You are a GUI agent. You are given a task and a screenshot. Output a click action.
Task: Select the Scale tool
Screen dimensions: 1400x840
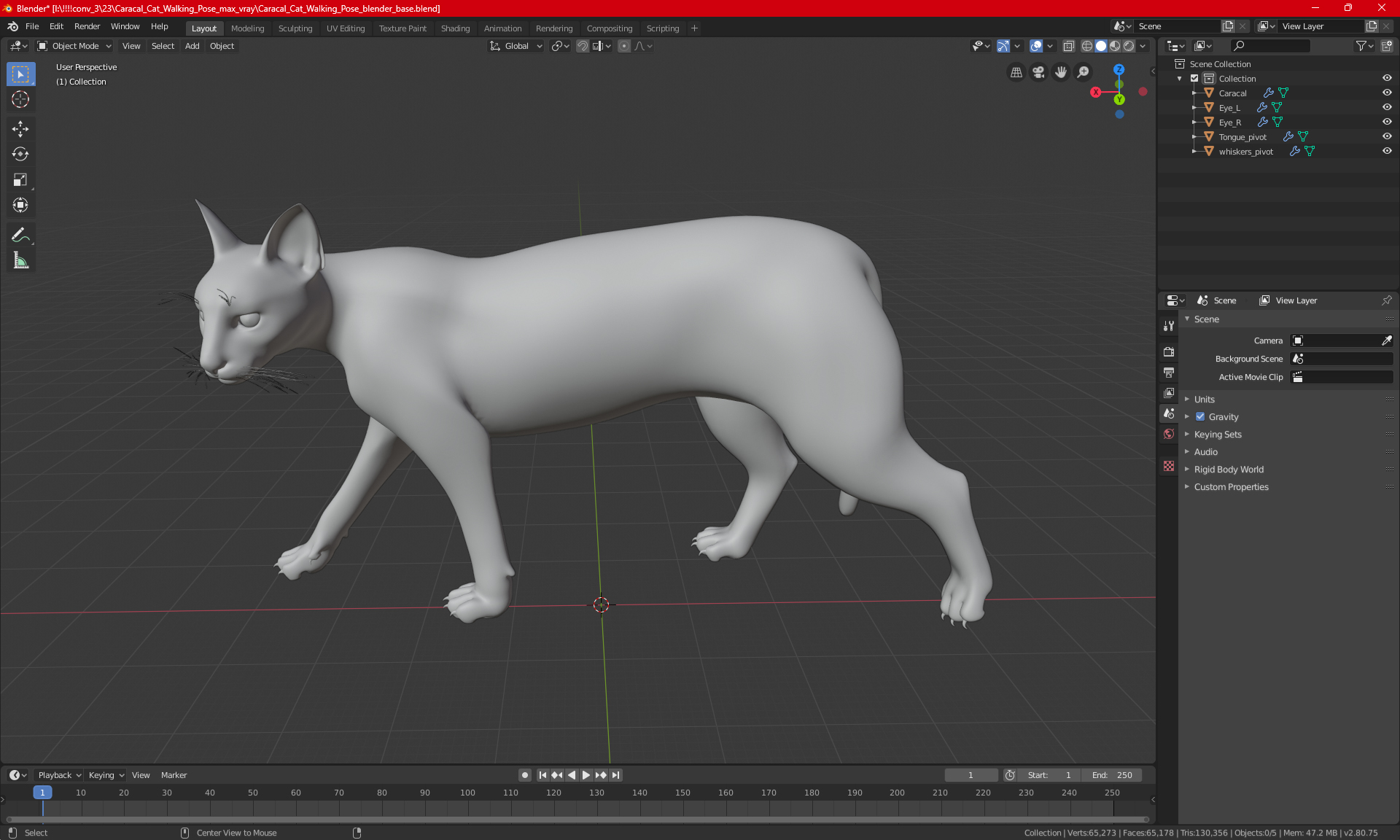(x=20, y=180)
